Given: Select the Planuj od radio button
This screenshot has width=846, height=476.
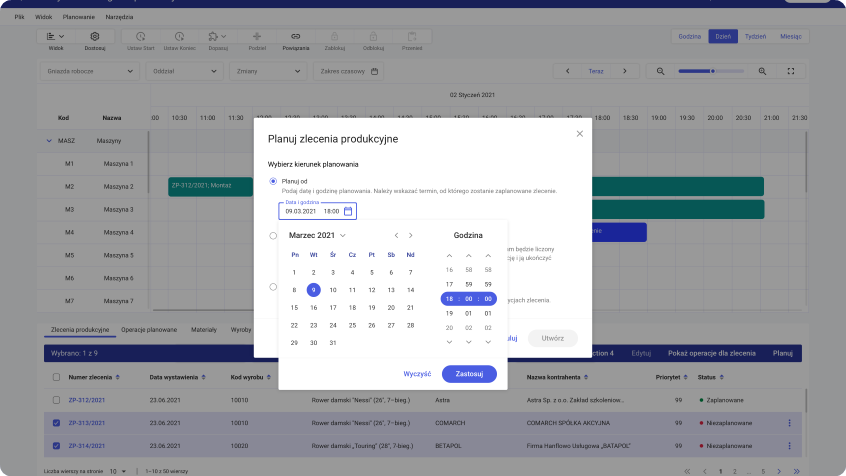Looking at the screenshot, I should click(273, 181).
